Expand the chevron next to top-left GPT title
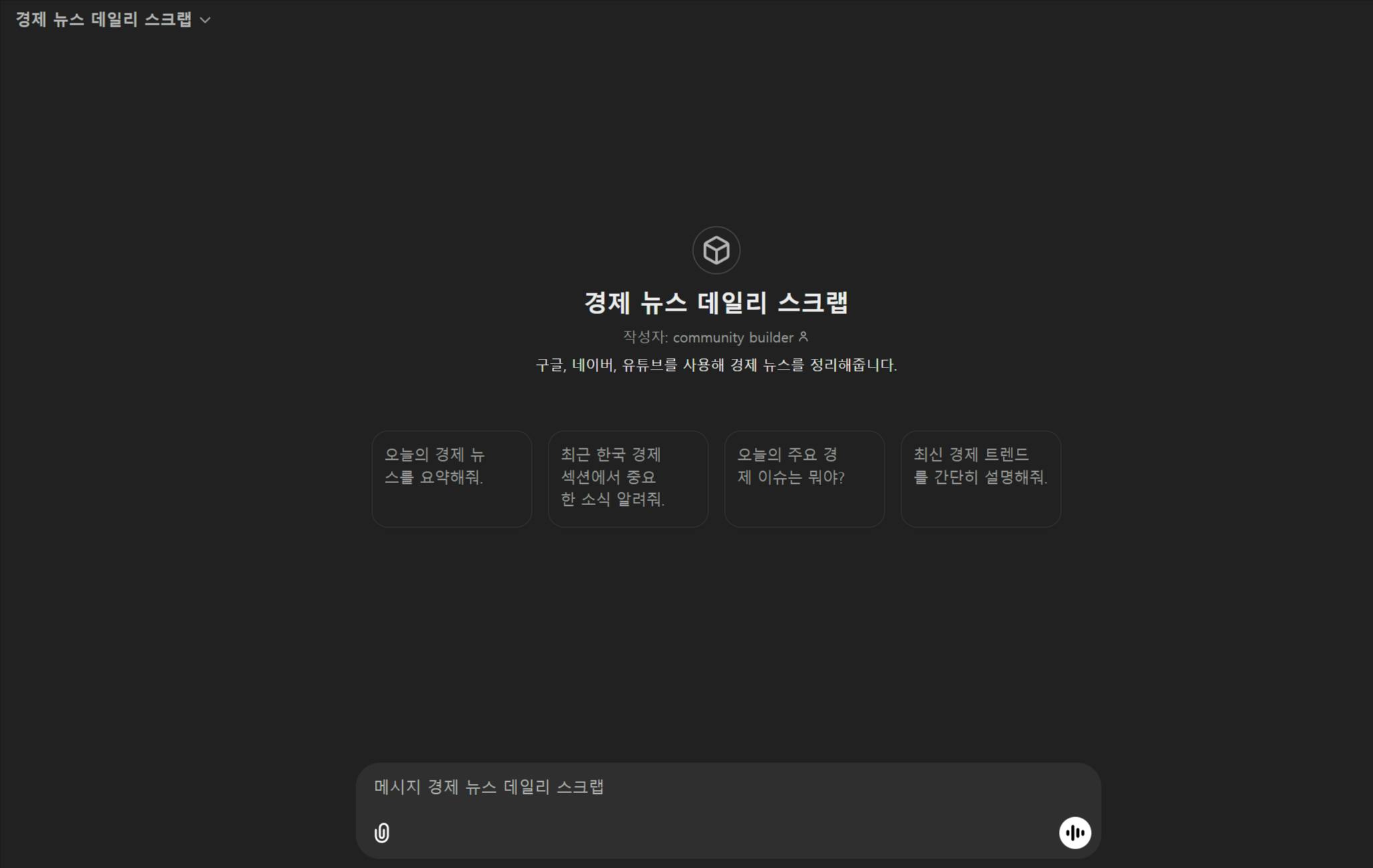This screenshot has width=1373, height=868. click(206, 20)
